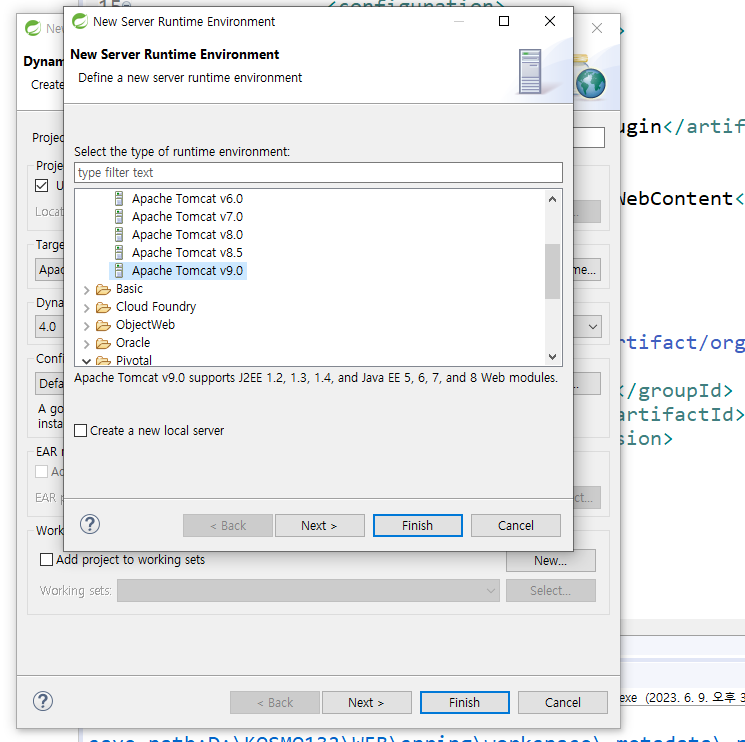Click the Apache Tomcat v8.0 server icon
Viewport: 745px width, 742px height.
119,234
